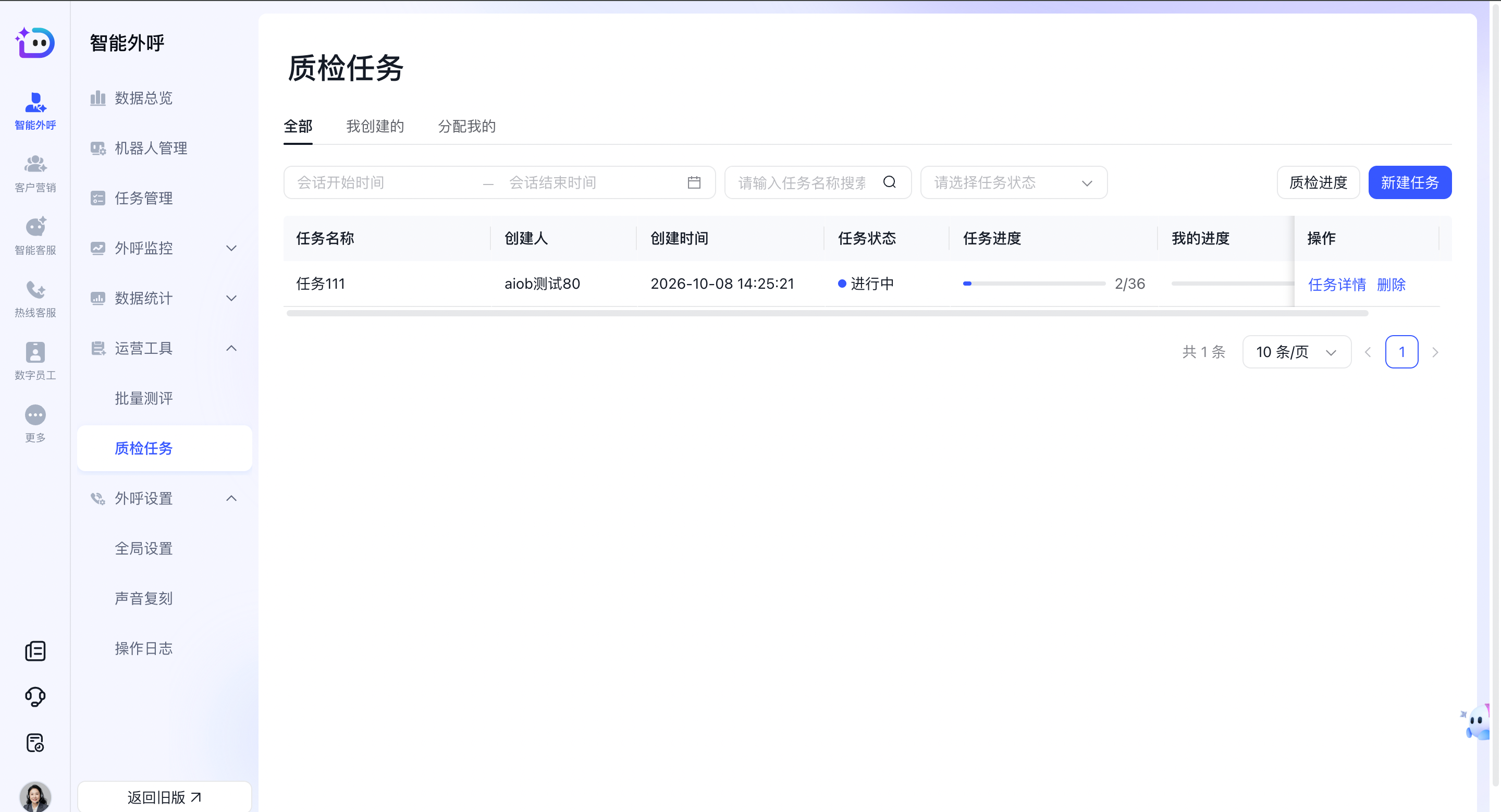This screenshot has height=812, width=1501.
Task: Click the 返回旧版 button
Action: click(x=164, y=797)
